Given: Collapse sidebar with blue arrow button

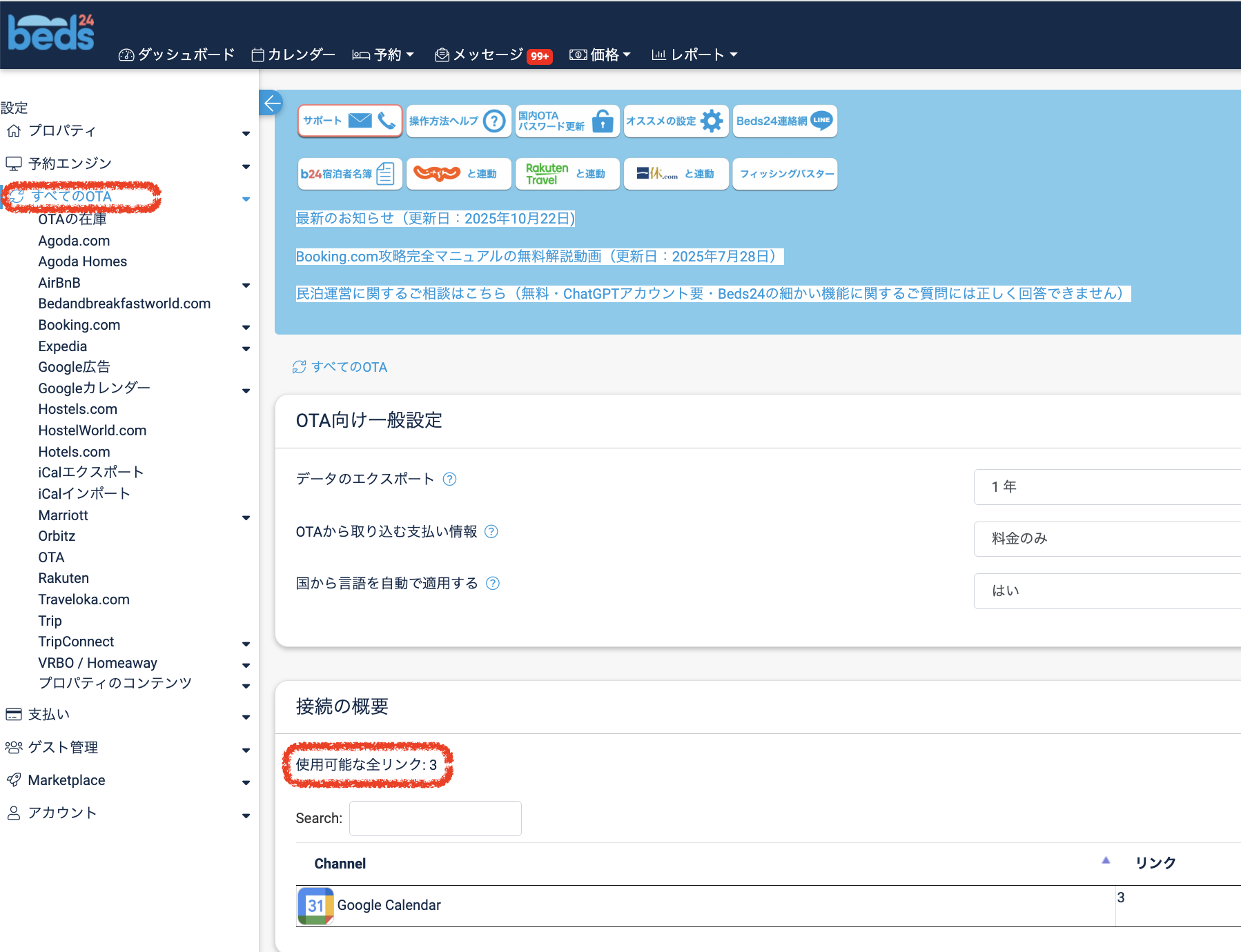Looking at the screenshot, I should click(272, 103).
